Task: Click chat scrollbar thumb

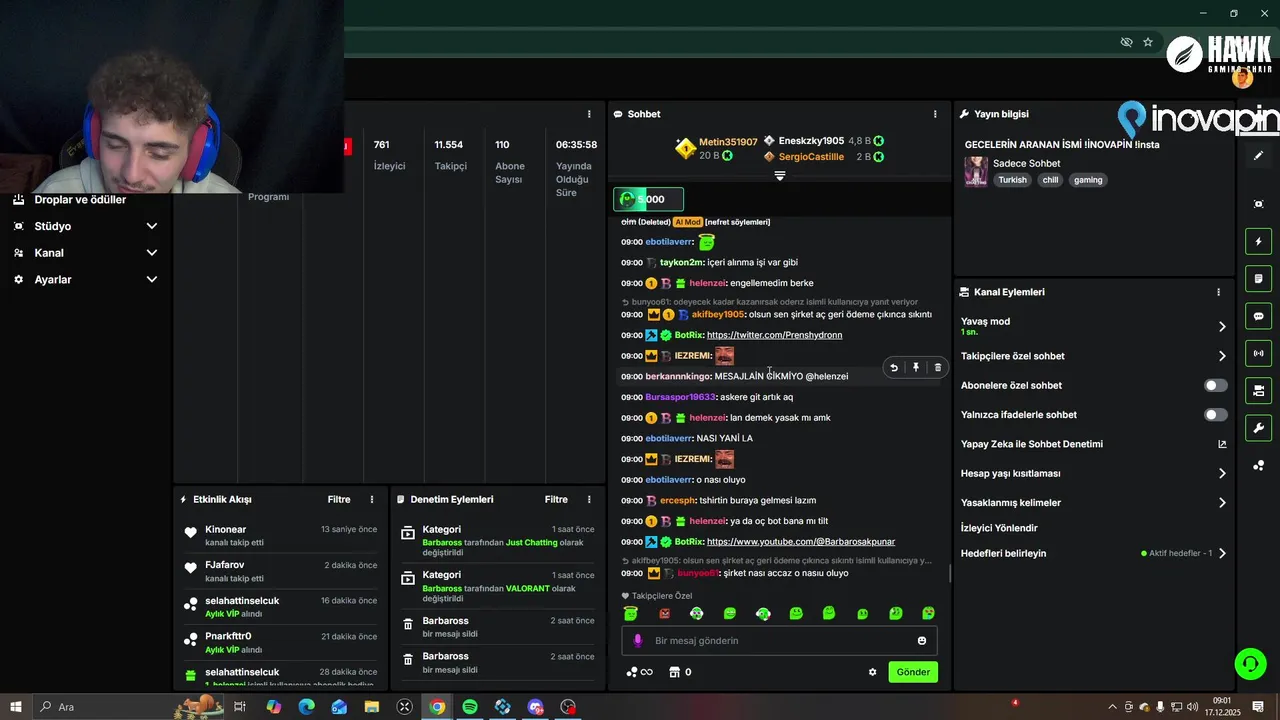Action: click(x=950, y=574)
